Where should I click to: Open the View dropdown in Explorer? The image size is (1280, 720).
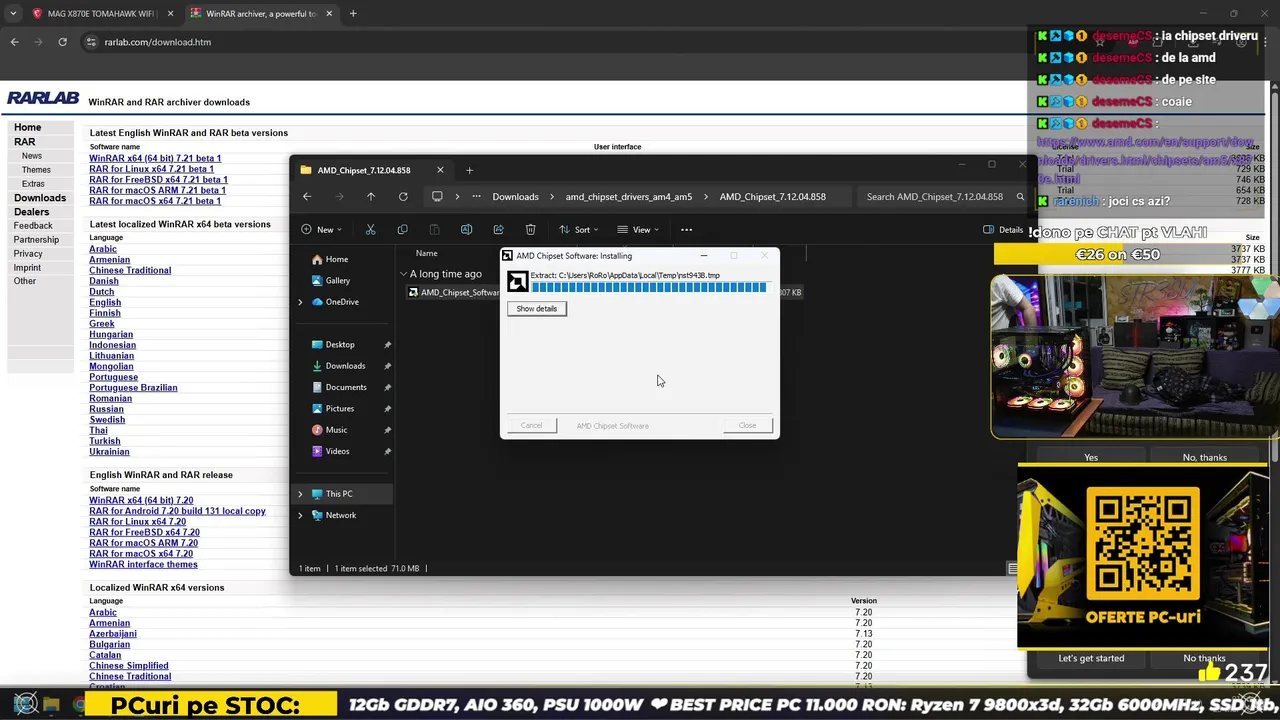[638, 229]
